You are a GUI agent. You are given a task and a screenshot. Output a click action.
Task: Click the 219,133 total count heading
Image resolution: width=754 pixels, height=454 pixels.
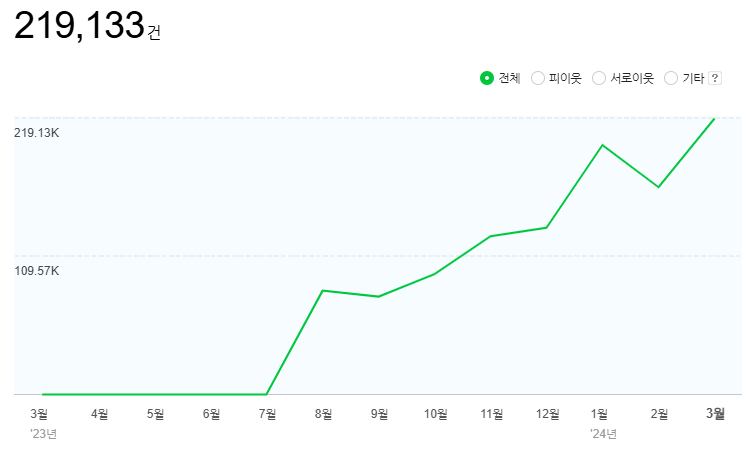[80, 27]
